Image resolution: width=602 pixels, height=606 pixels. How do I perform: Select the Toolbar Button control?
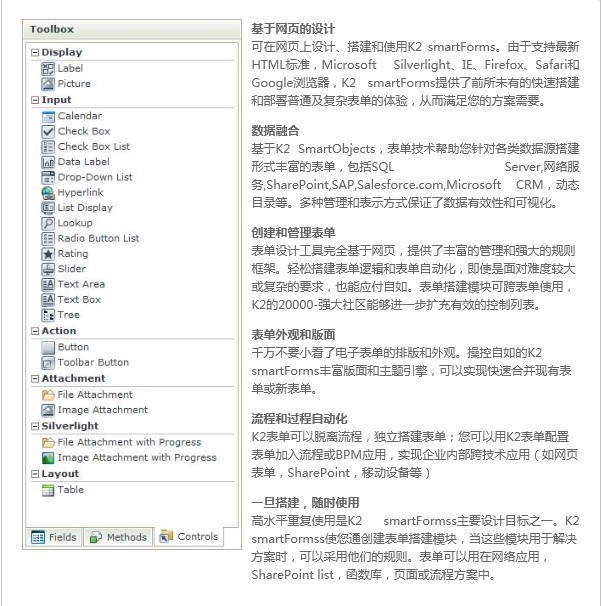pos(93,362)
